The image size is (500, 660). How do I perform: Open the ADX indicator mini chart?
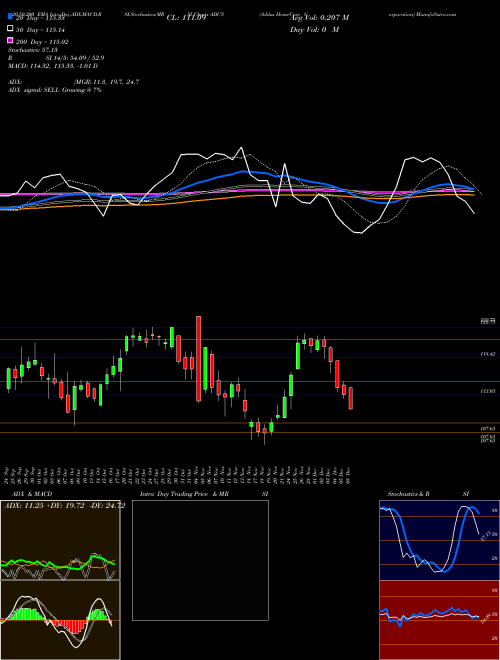[60, 540]
